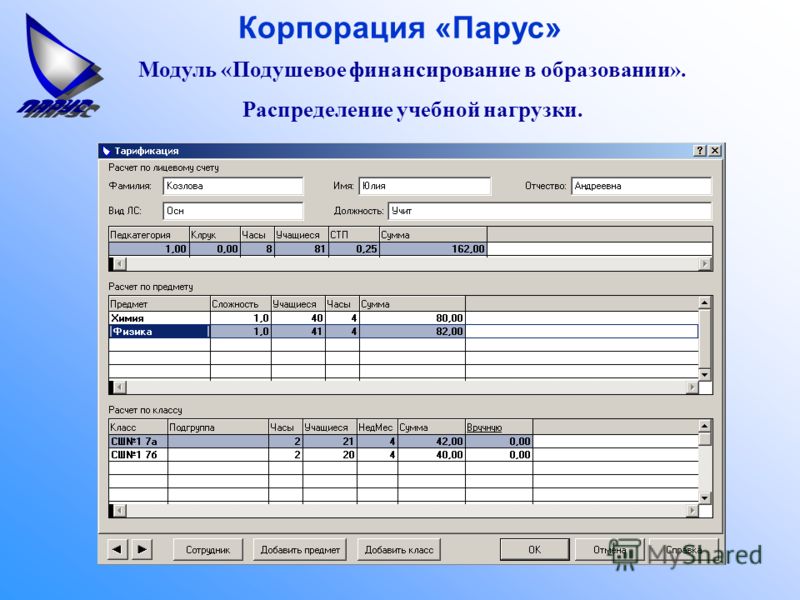800x600 pixels.
Task: Focus the Отчество field with Андреевна
Action: pos(641,186)
